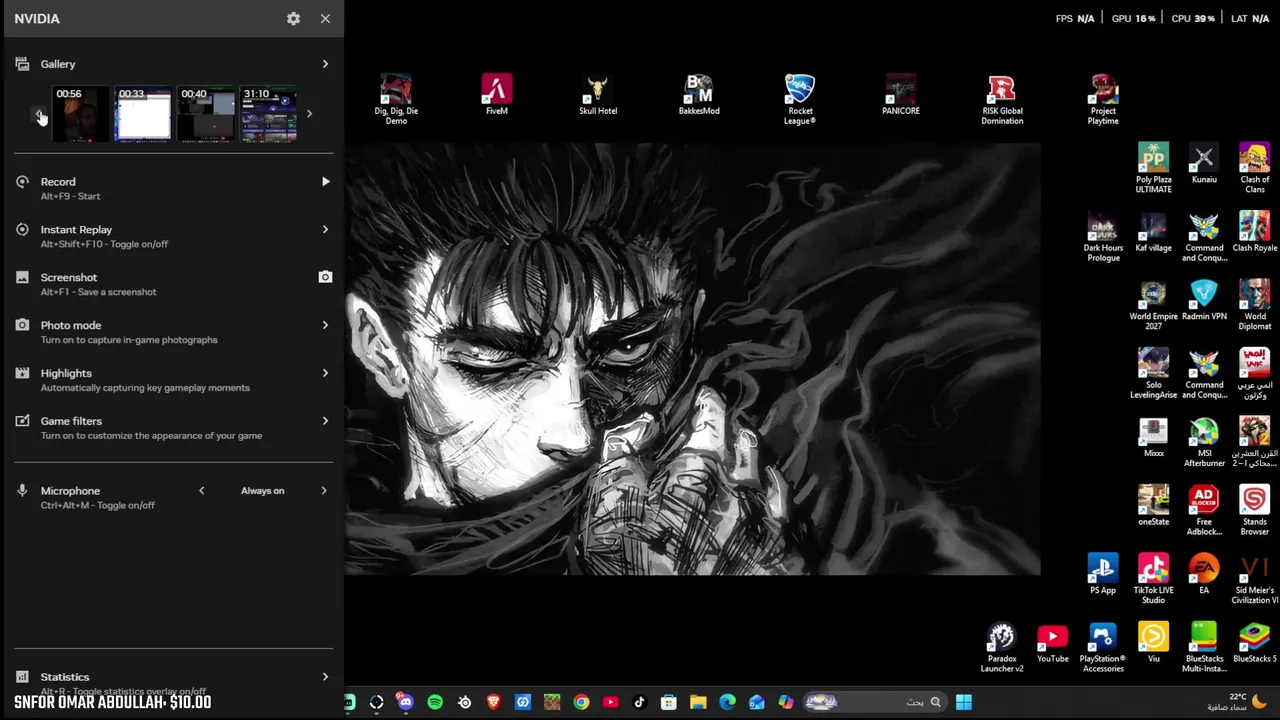Switch Microphone mode to next option
The image size is (1280, 720).
(324, 491)
